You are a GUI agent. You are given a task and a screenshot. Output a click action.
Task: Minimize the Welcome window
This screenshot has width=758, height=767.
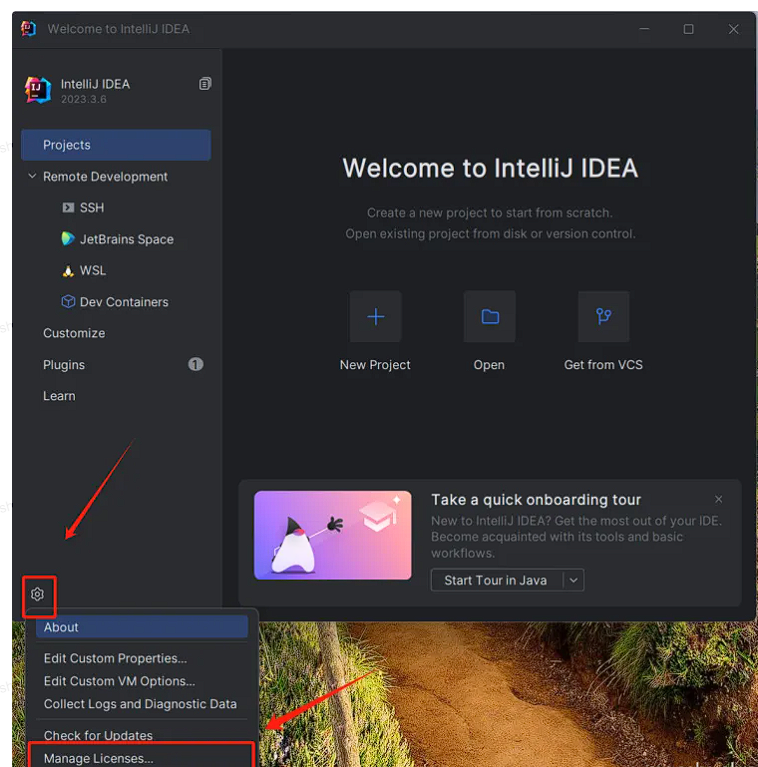(x=645, y=29)
